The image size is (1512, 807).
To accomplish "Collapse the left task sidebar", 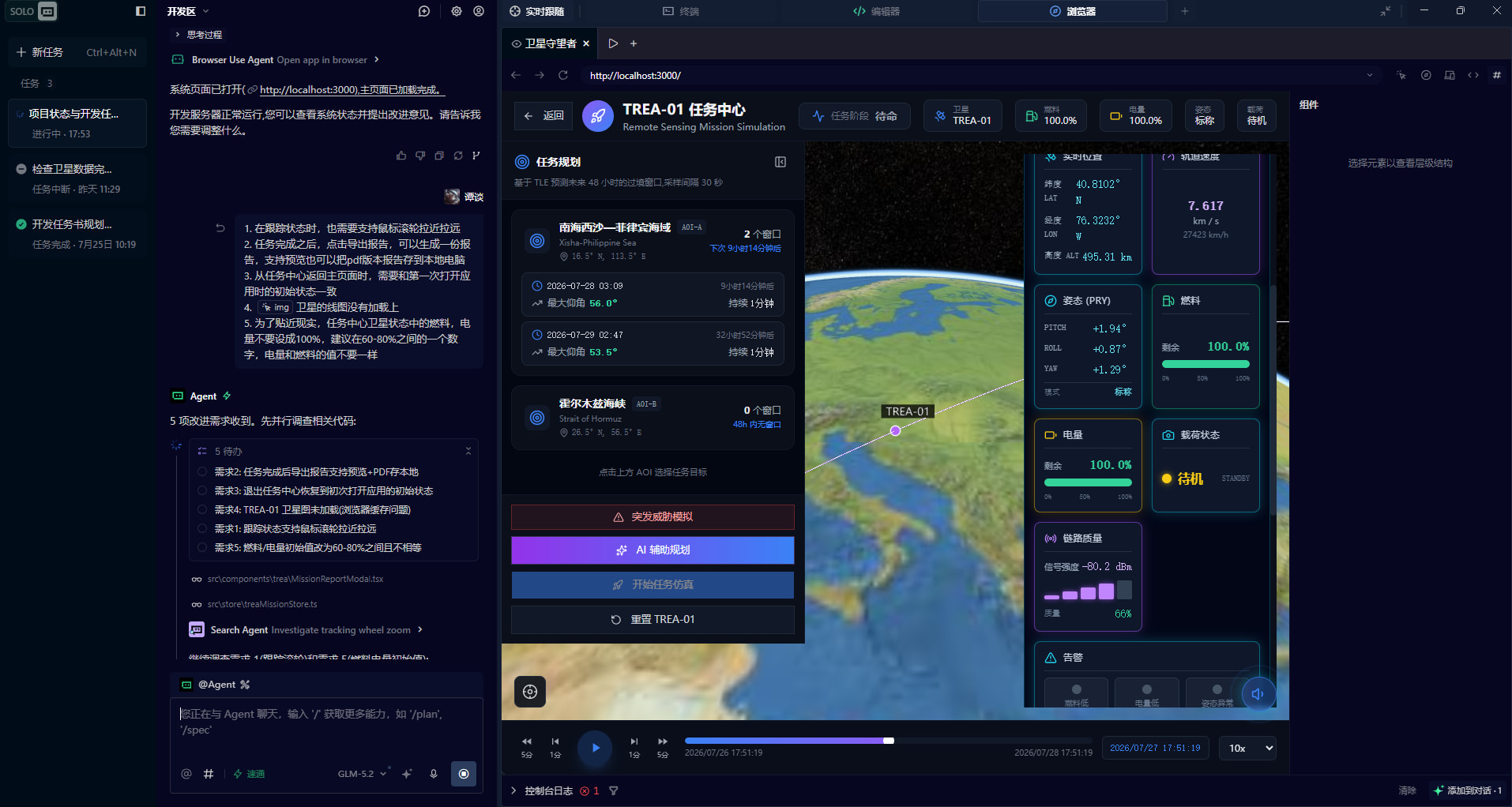I will [x=141, y=11].
